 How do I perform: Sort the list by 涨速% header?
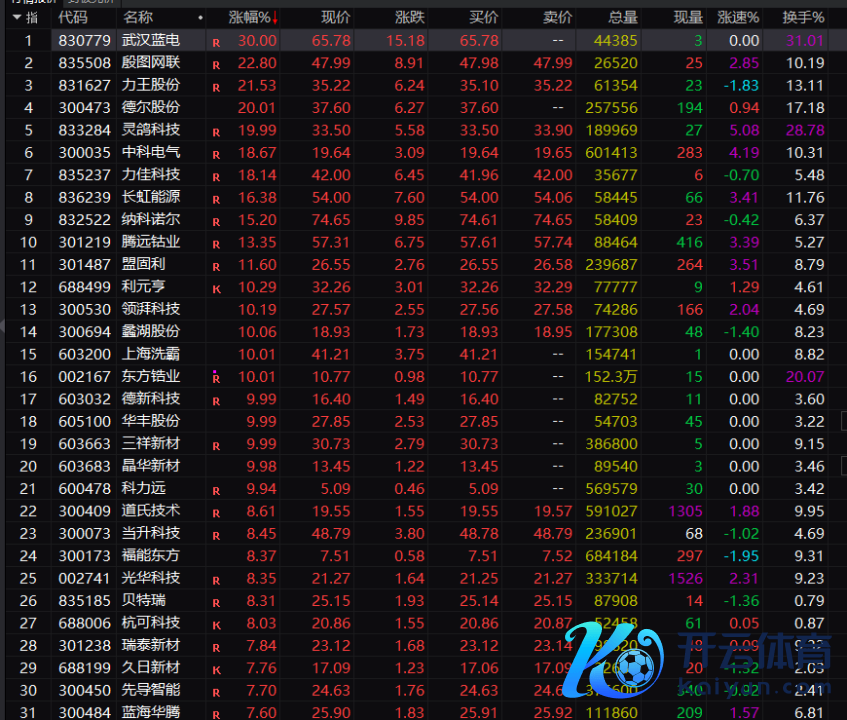[738, 17]
